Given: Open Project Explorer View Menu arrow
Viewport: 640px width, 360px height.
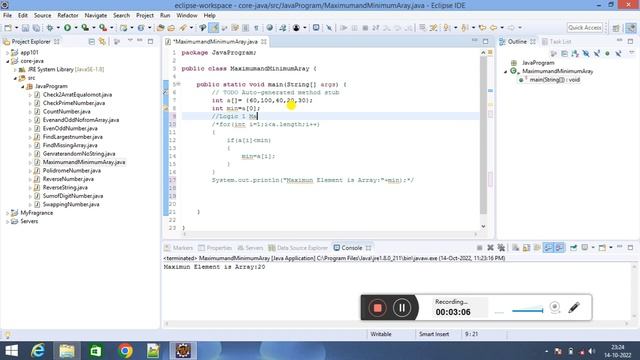Looking at the screenshot, I should coord(130,41).
